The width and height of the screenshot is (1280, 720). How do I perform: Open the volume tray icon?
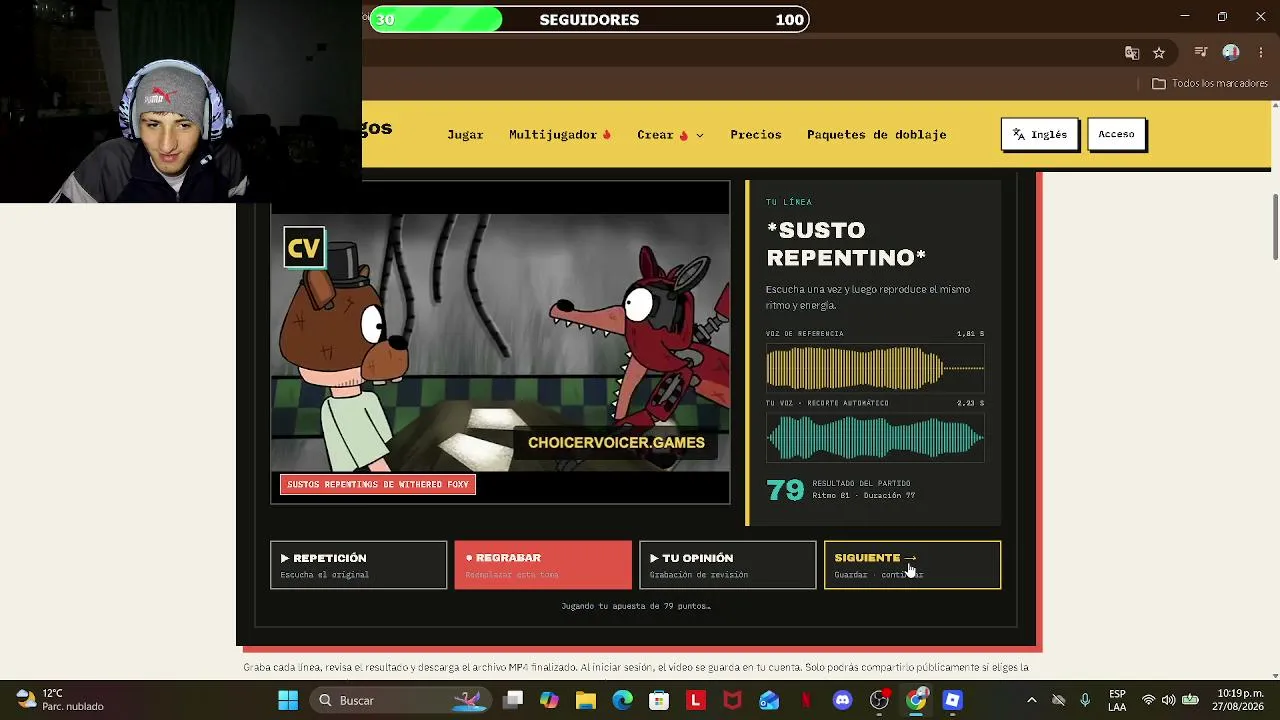click(1169, 700)
